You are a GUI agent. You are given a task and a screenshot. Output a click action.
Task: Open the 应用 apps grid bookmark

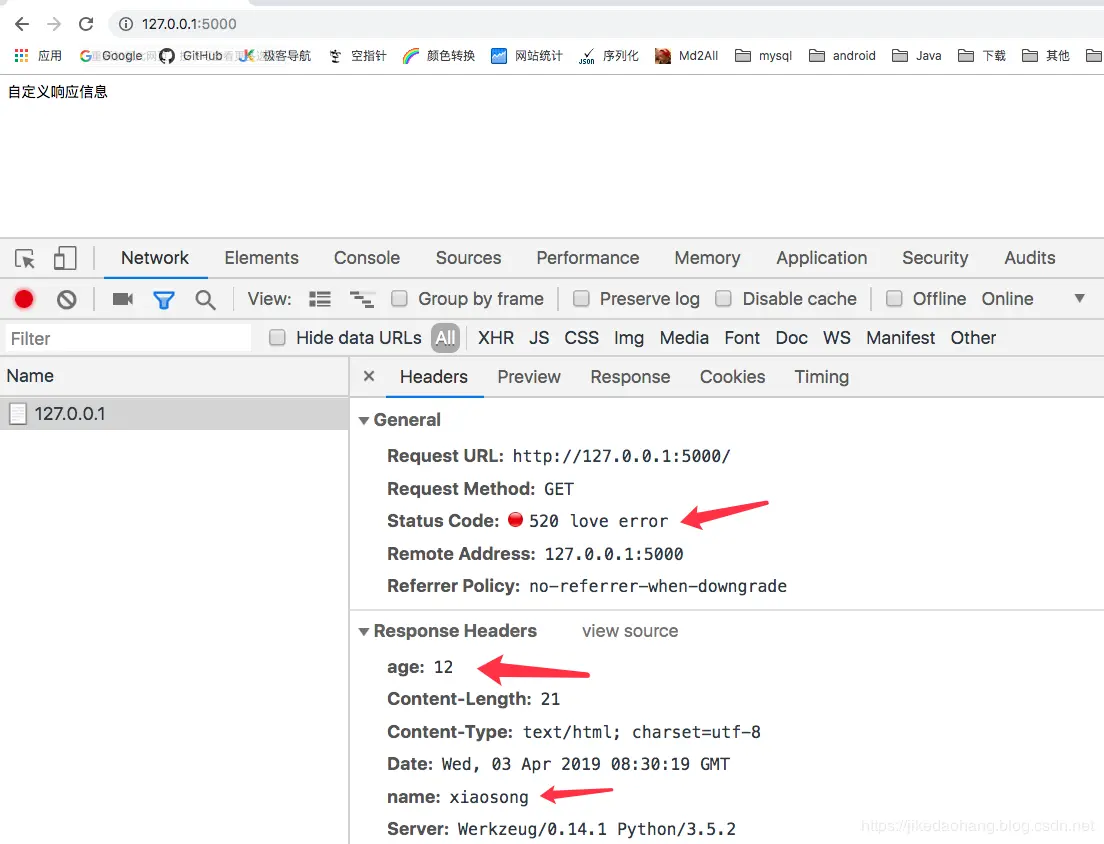pyautogui.click(x=38, y=56)
